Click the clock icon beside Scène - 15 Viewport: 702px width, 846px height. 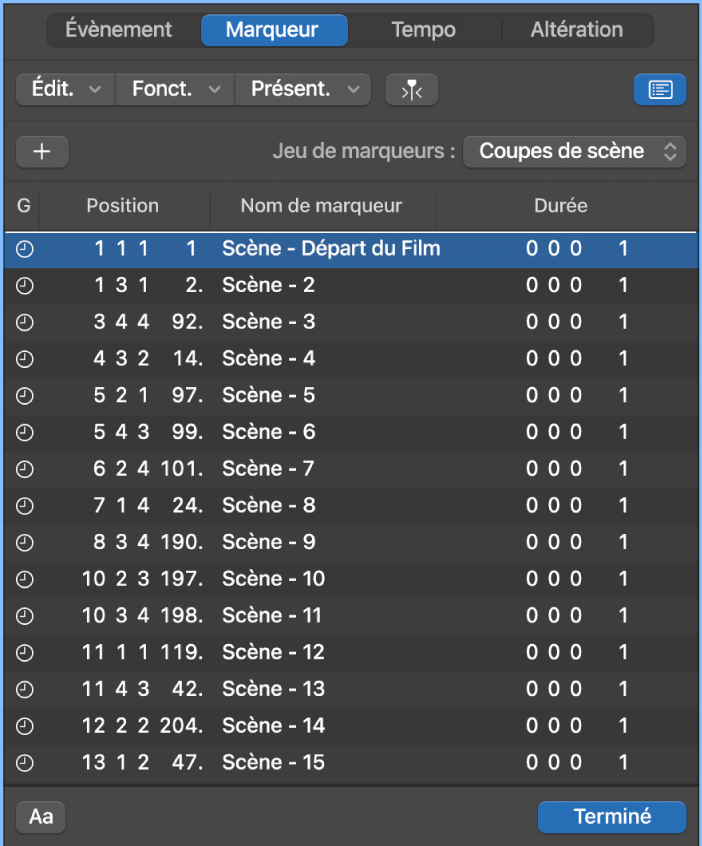tap(24, 761)
